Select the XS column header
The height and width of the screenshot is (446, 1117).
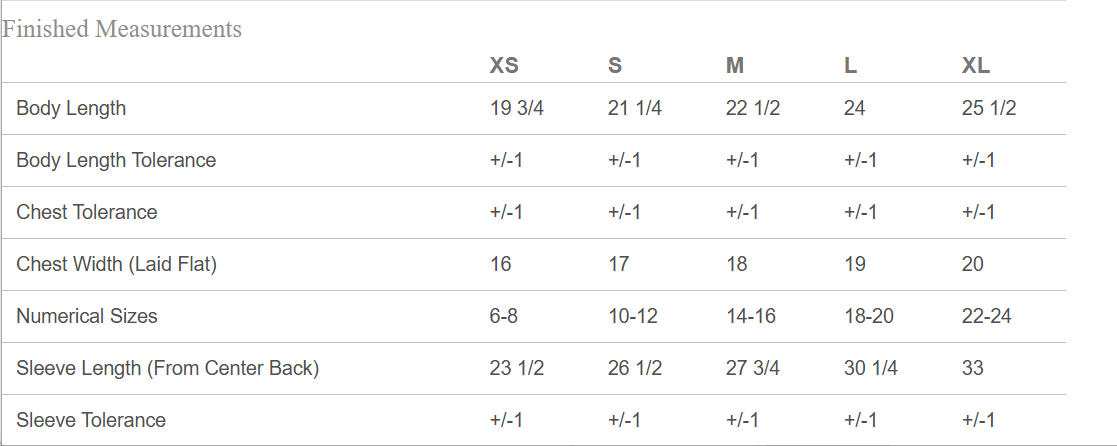504,66
